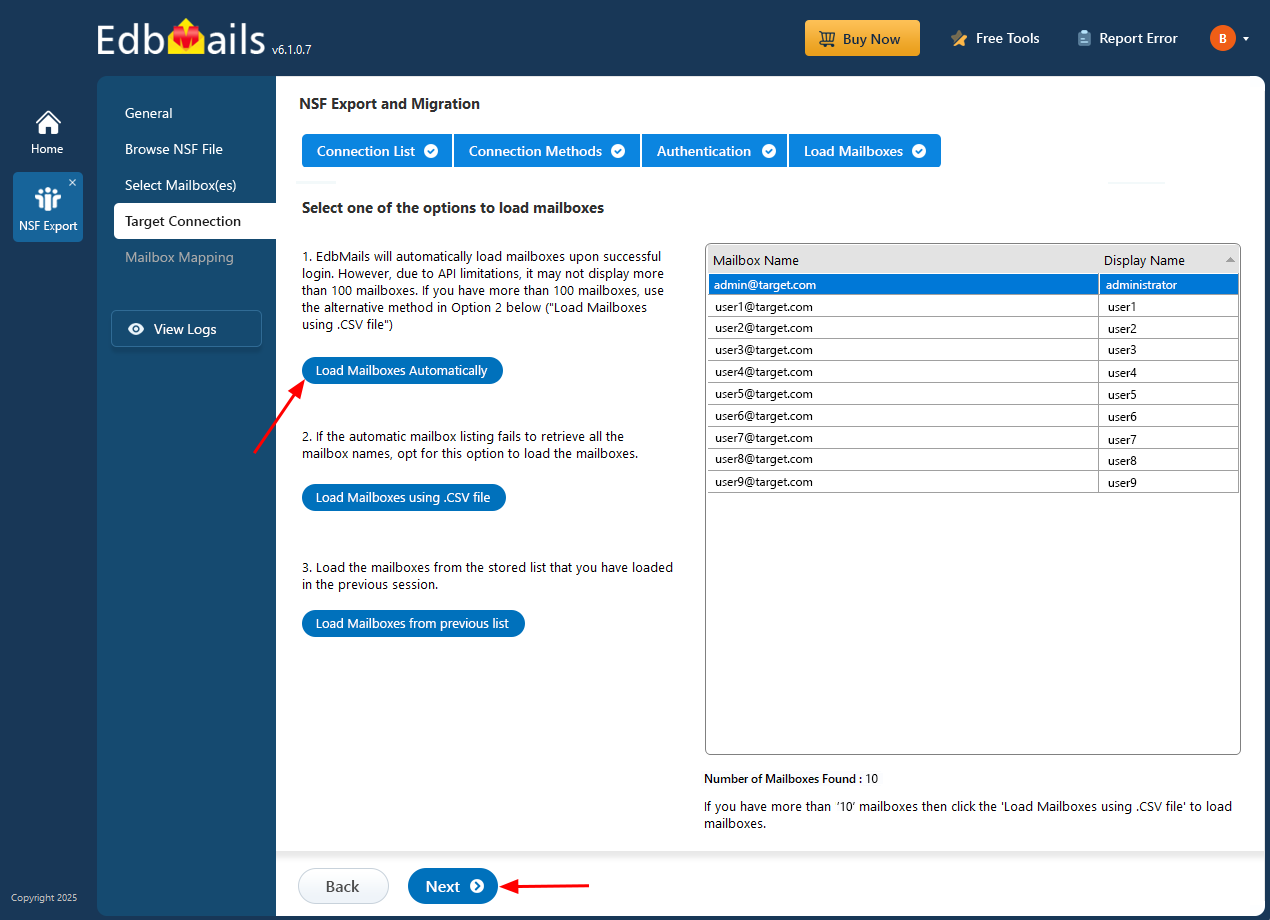Select the General menu item
Viewport: 1270px width, 920px height.
(x=149, y=113)
